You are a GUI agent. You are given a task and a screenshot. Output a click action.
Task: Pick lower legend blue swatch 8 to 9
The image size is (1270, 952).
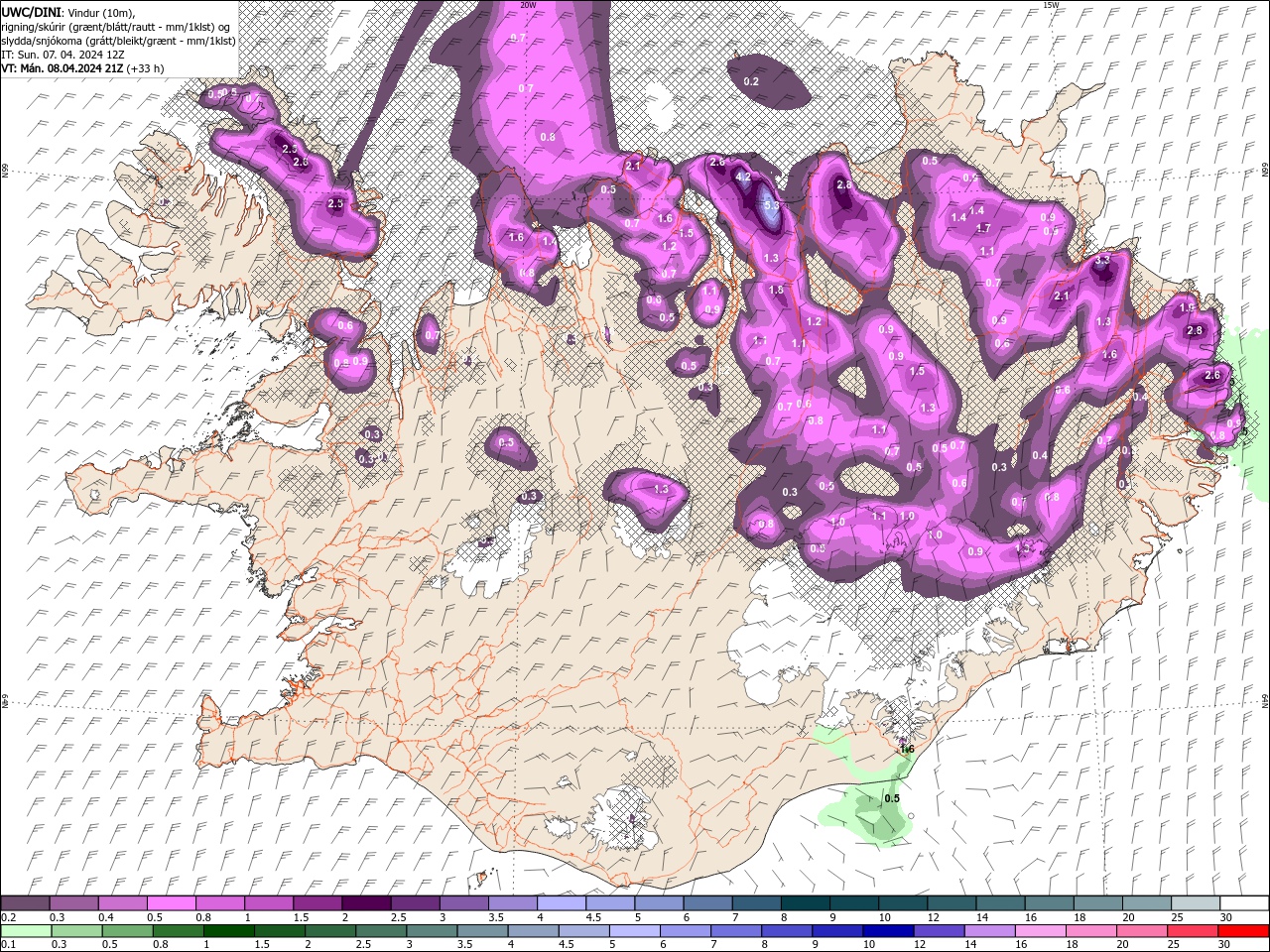pos(786,931)
